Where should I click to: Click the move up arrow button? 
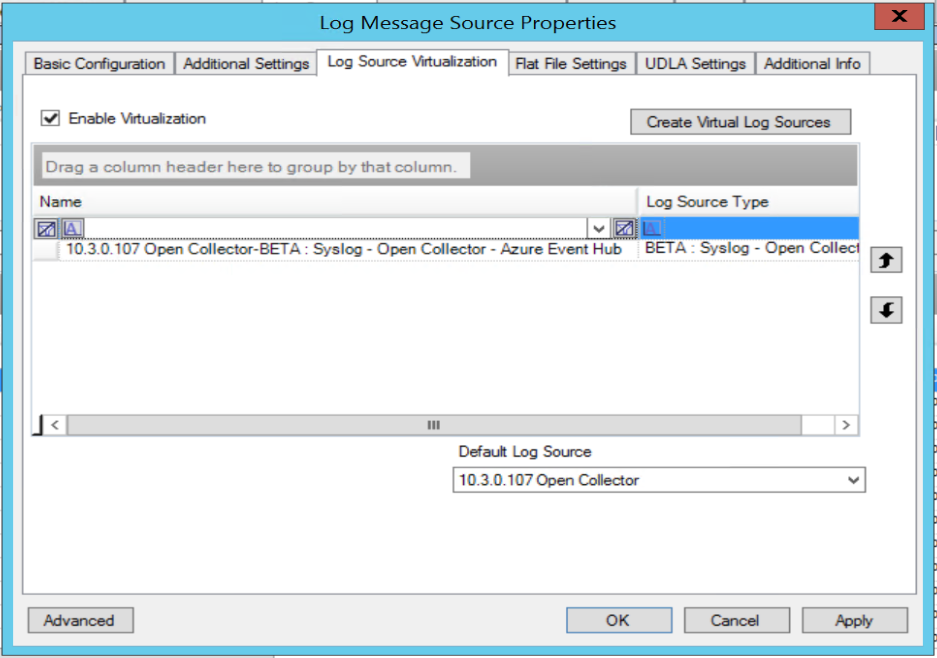[886, 261]
